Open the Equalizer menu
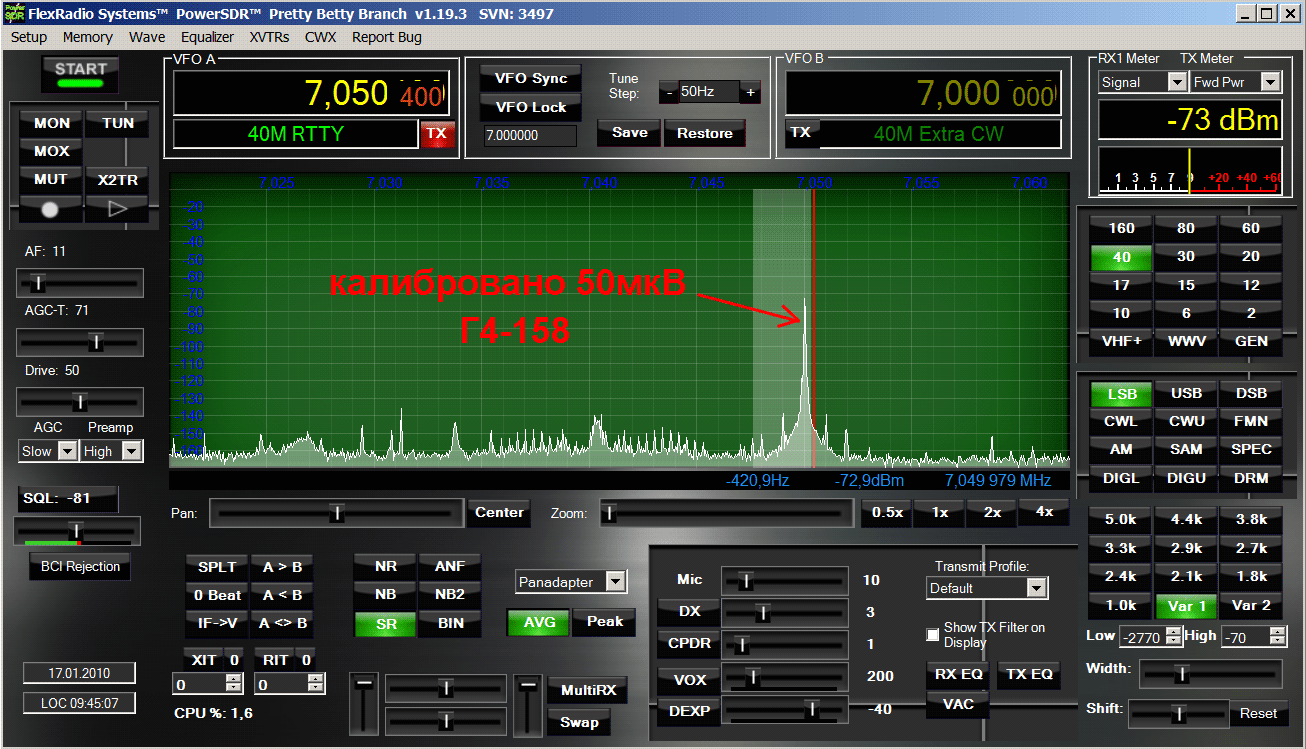 coord(207,37)
